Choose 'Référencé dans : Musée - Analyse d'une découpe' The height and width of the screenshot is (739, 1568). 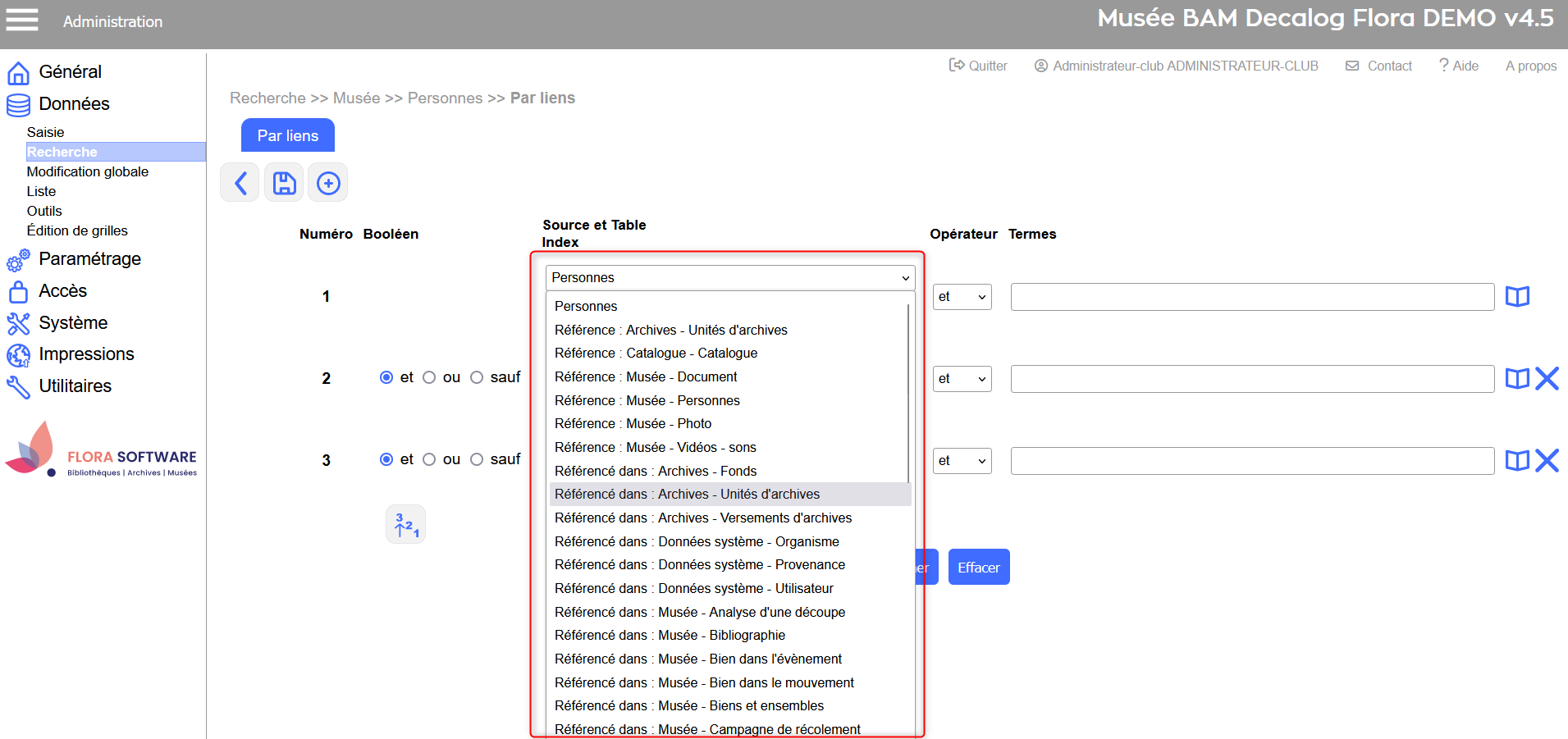(x=729, y=612)
